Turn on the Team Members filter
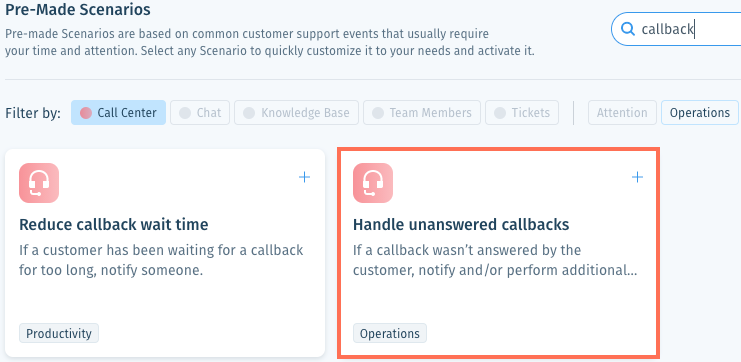741x362 pixels. [x=422, y=112]
